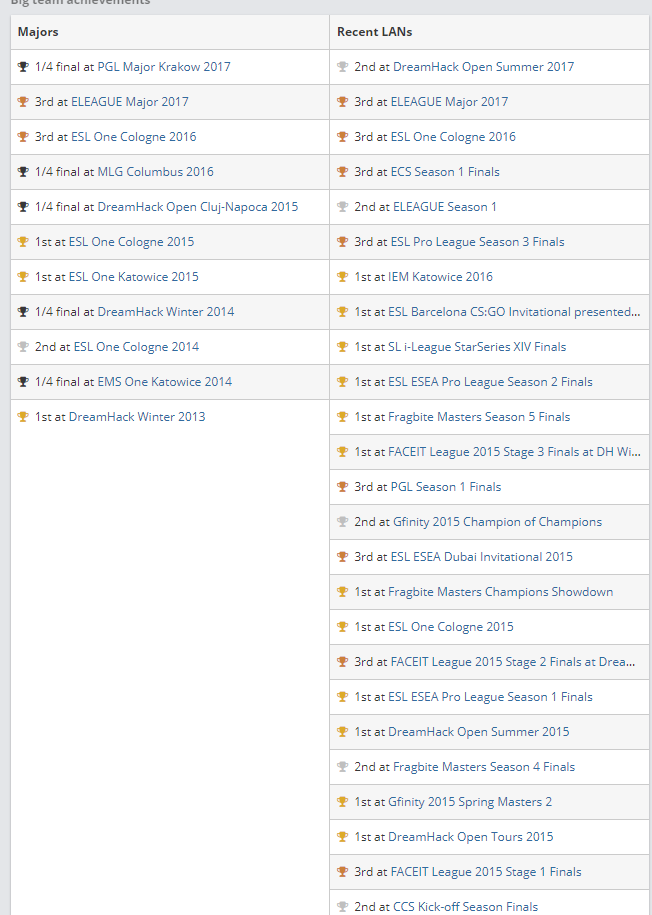This screenshot has height=915, width=652.
Task: Open Fragbite Masters Season 5 Finals link
Action: (479, 417)
